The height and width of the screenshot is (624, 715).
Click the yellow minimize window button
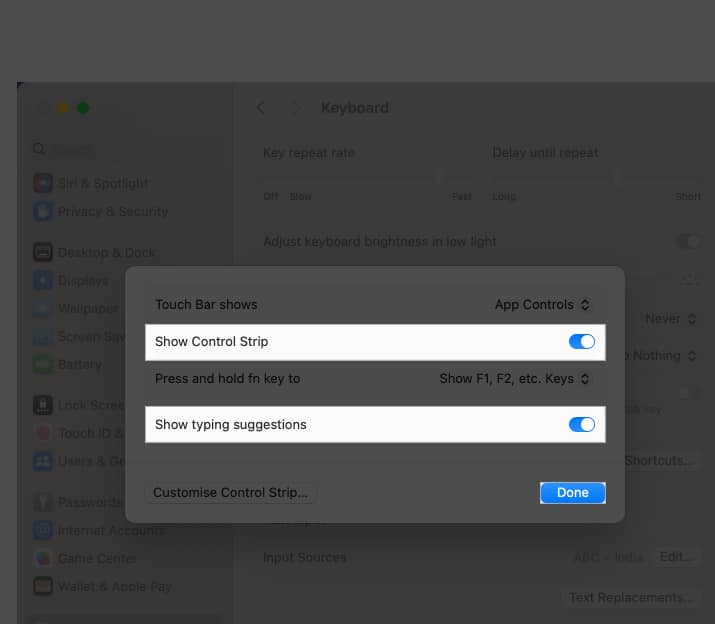coord(63,108)
